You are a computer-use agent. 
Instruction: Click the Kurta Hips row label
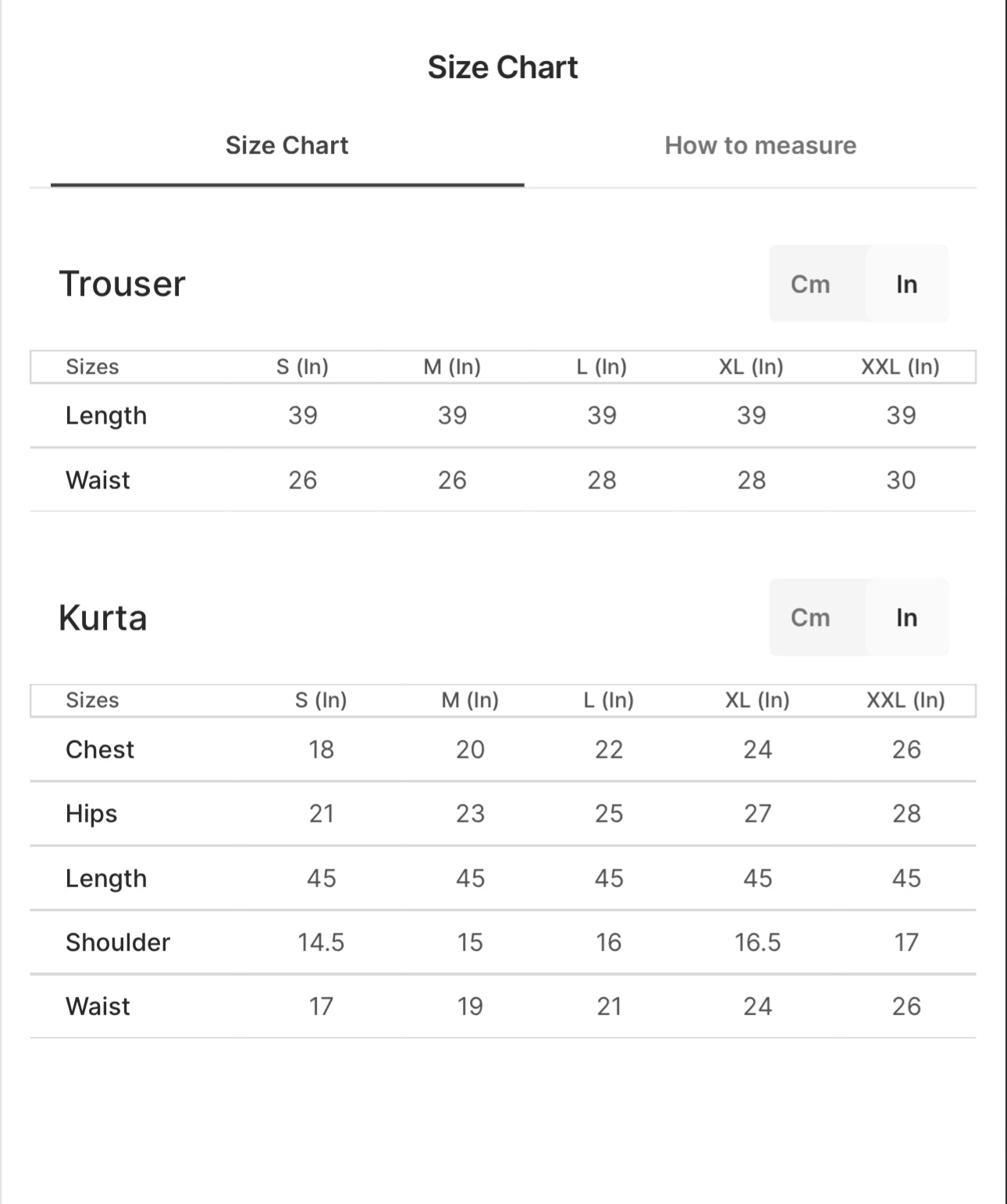(91, 814)
